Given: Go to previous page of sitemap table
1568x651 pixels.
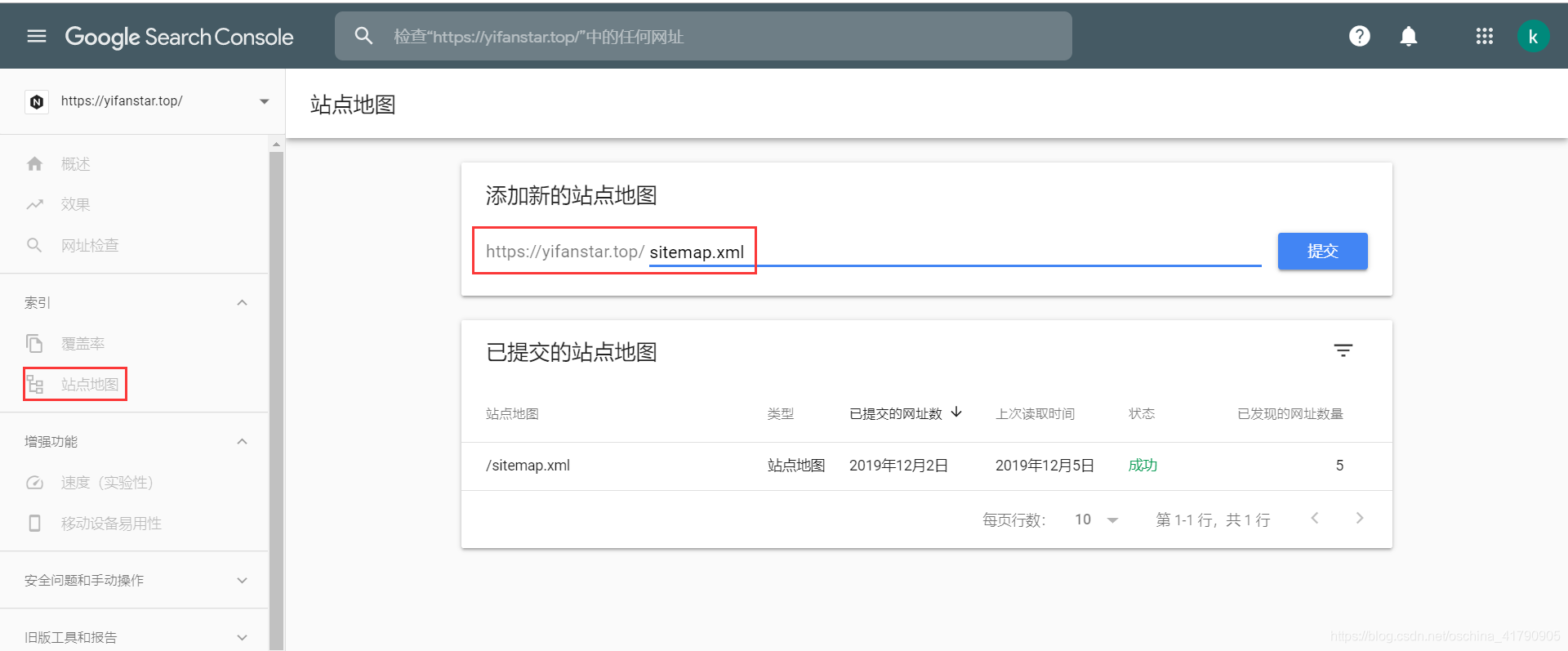Looking at the screenshot, I should coord(1315,518).
